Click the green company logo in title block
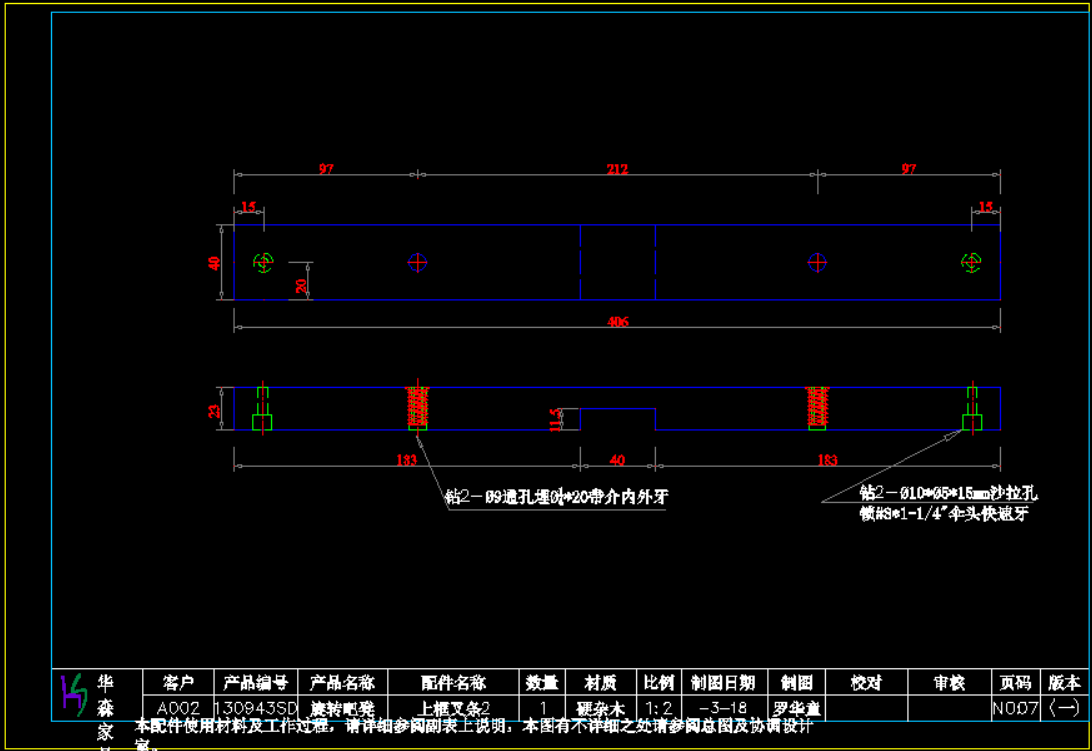1092x751 pixels. [73, 693]
